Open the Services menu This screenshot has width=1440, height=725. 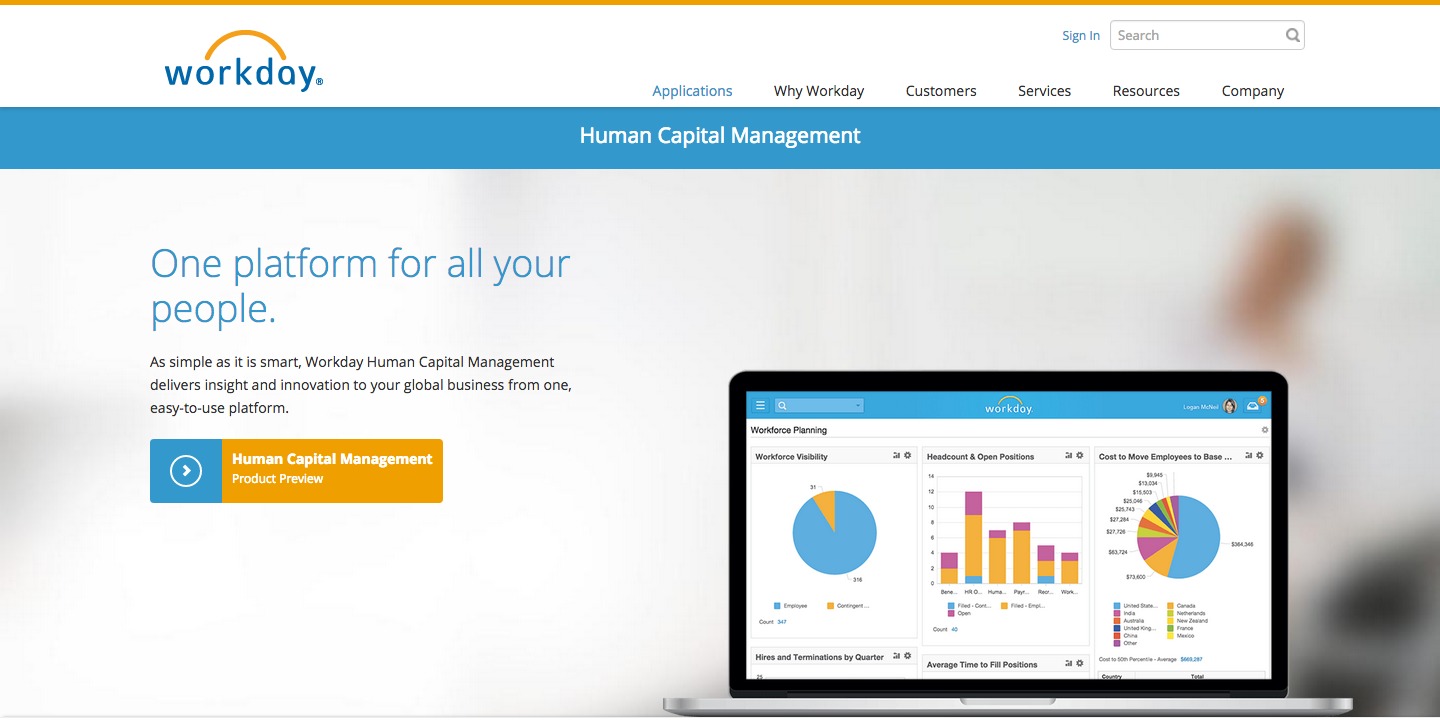1044,91
